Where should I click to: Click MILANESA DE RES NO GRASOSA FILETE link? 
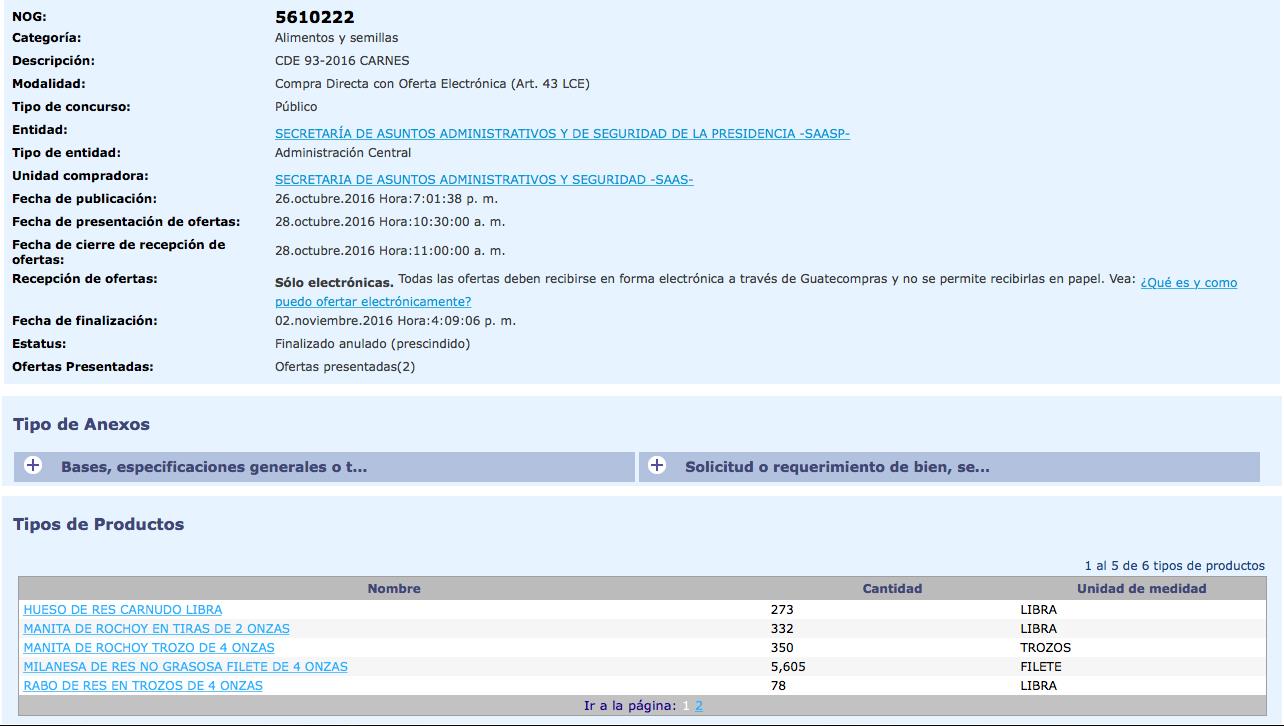point(185,667)
